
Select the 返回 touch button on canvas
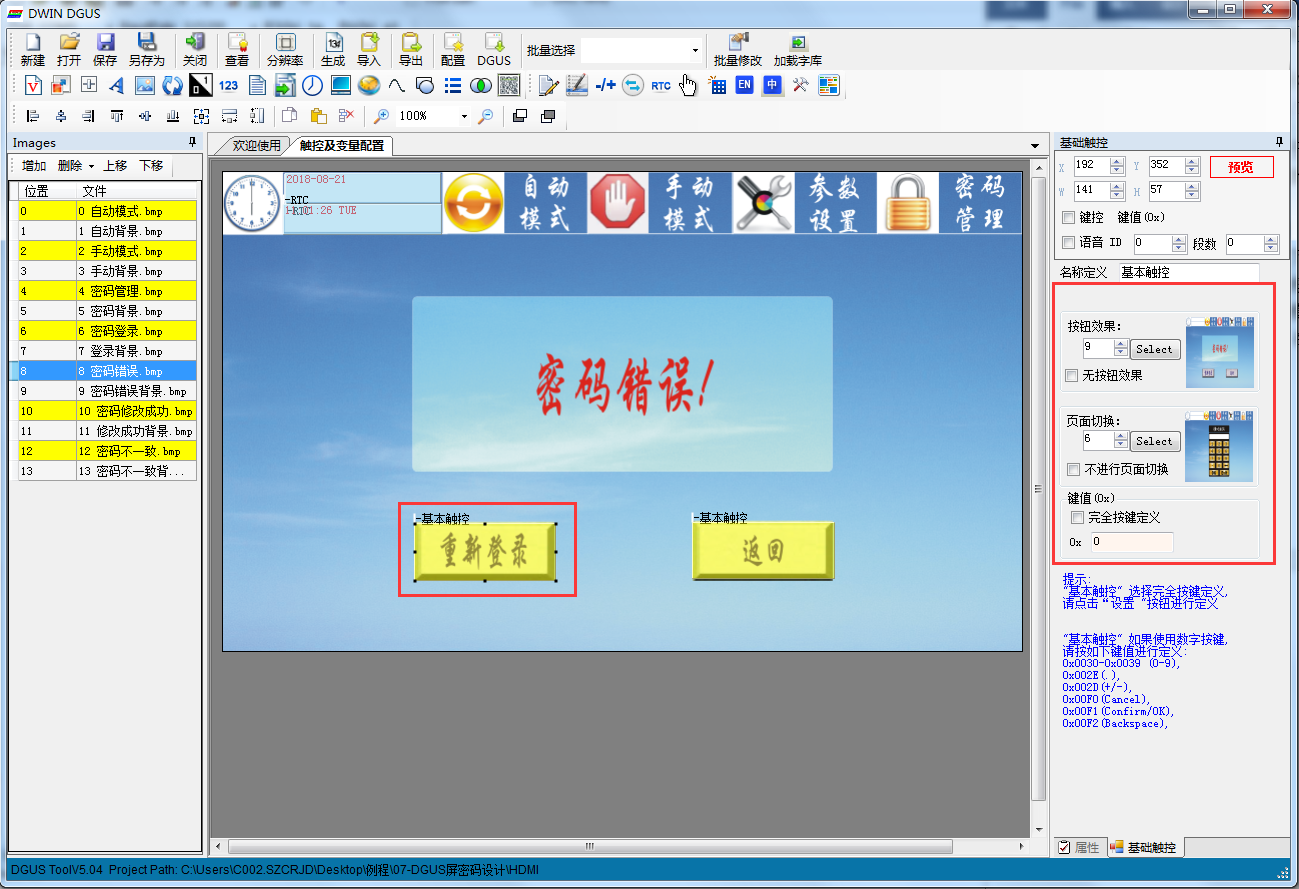click(763, 550)
